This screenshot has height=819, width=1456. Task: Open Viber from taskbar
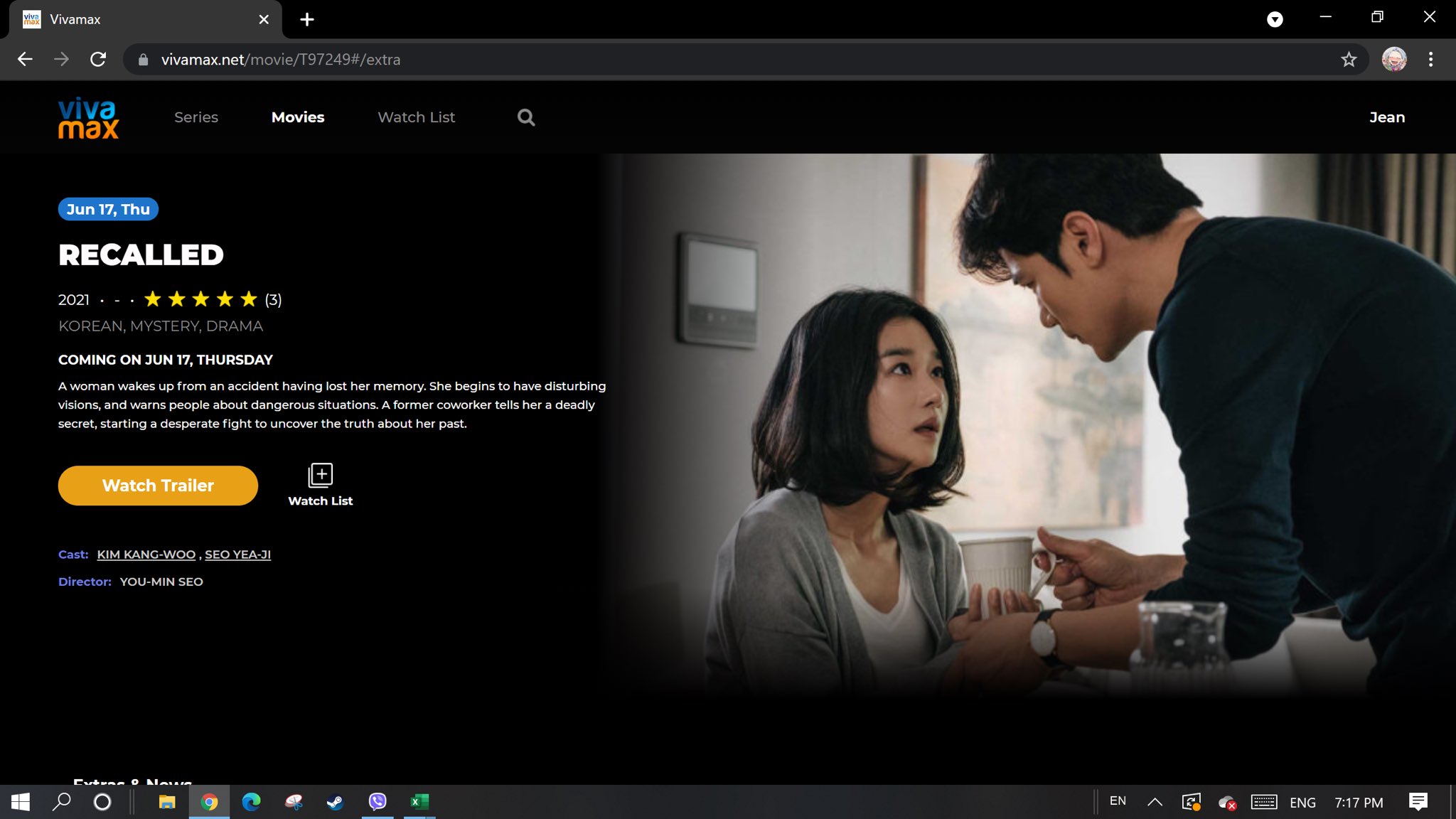(378, 802)
